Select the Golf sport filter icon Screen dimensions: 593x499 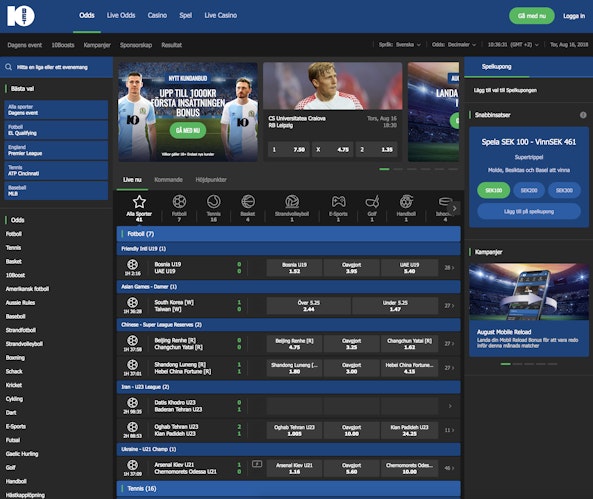pyautogui.click(x=372, y=202)
